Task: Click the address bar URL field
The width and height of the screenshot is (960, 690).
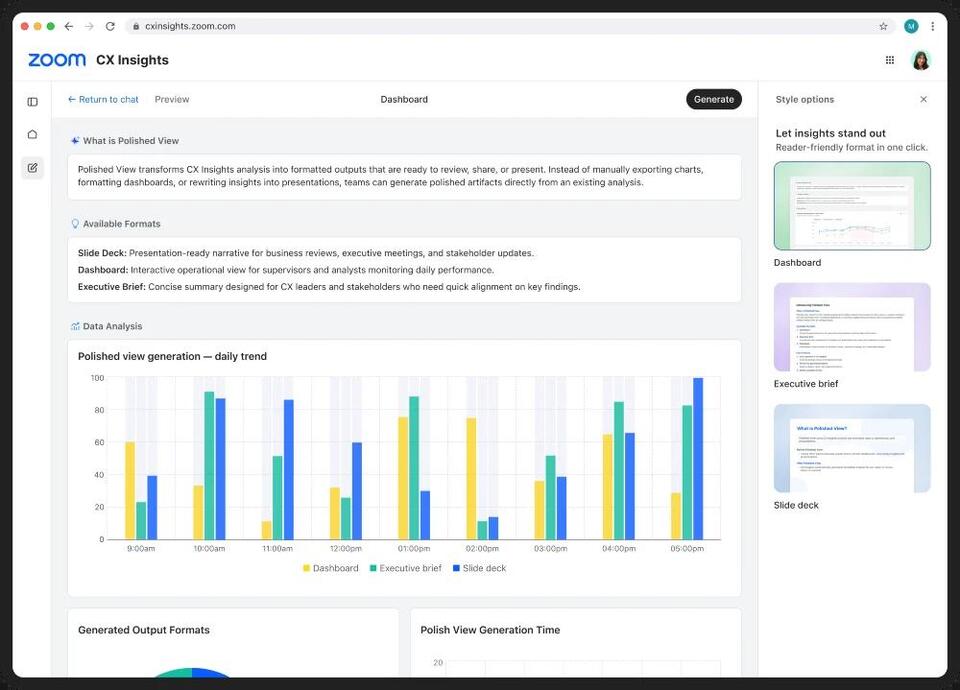Action: pos(508,26)
